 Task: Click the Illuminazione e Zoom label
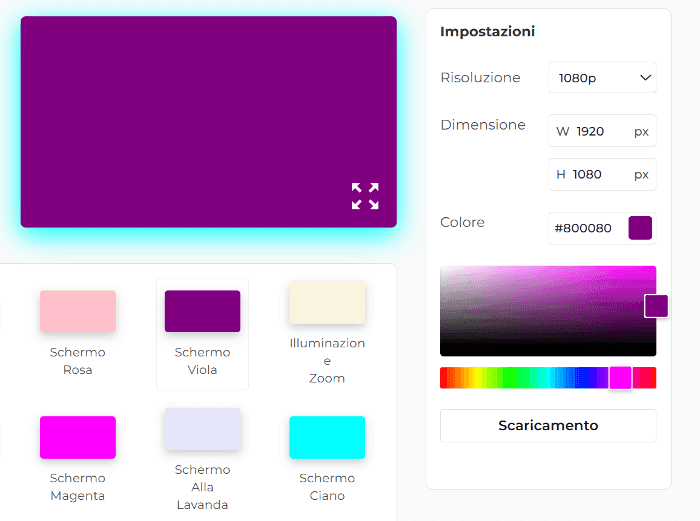(x=327, y=361)
